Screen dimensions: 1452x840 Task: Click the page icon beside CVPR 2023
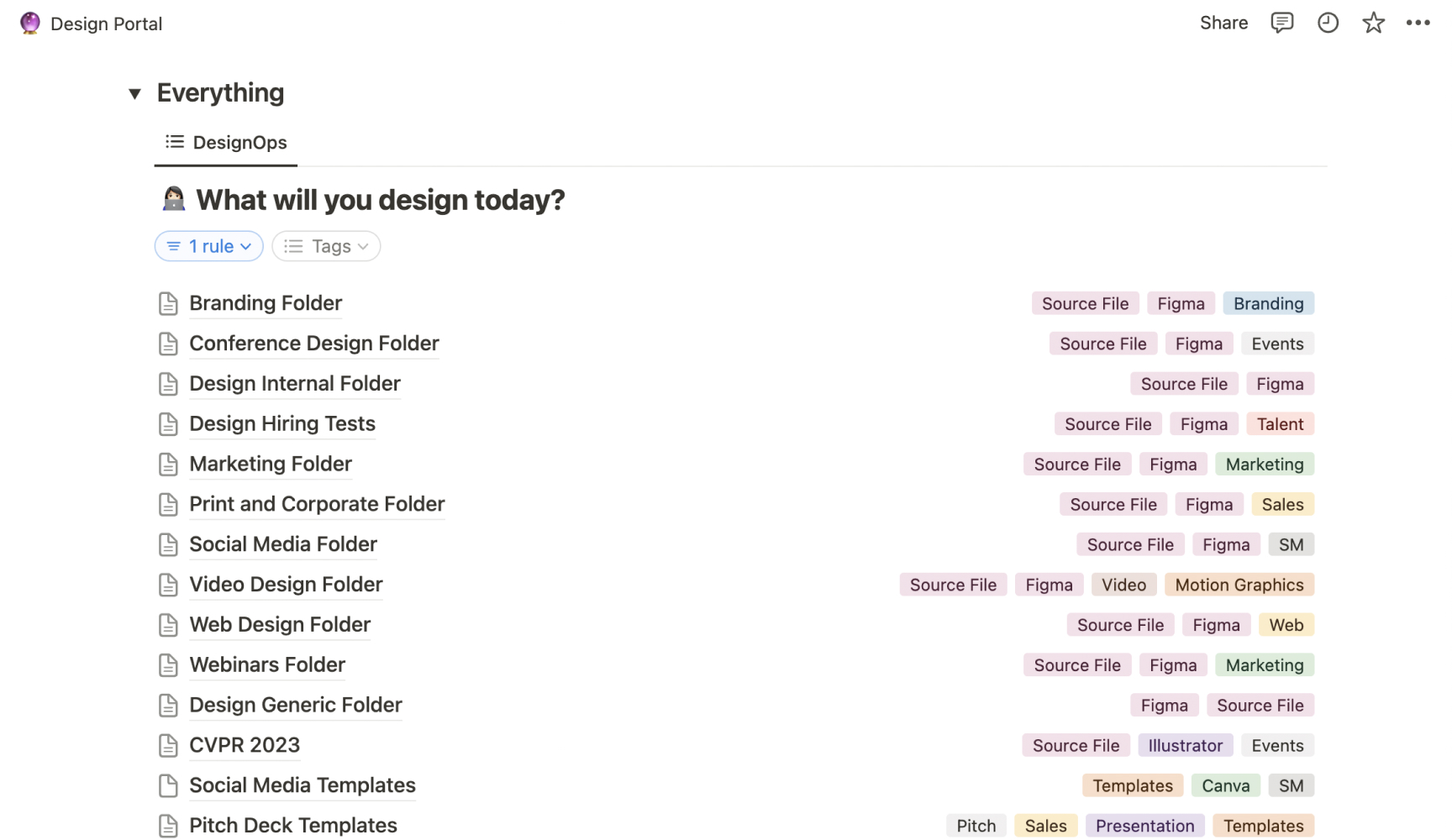click(x=168, y=745)
